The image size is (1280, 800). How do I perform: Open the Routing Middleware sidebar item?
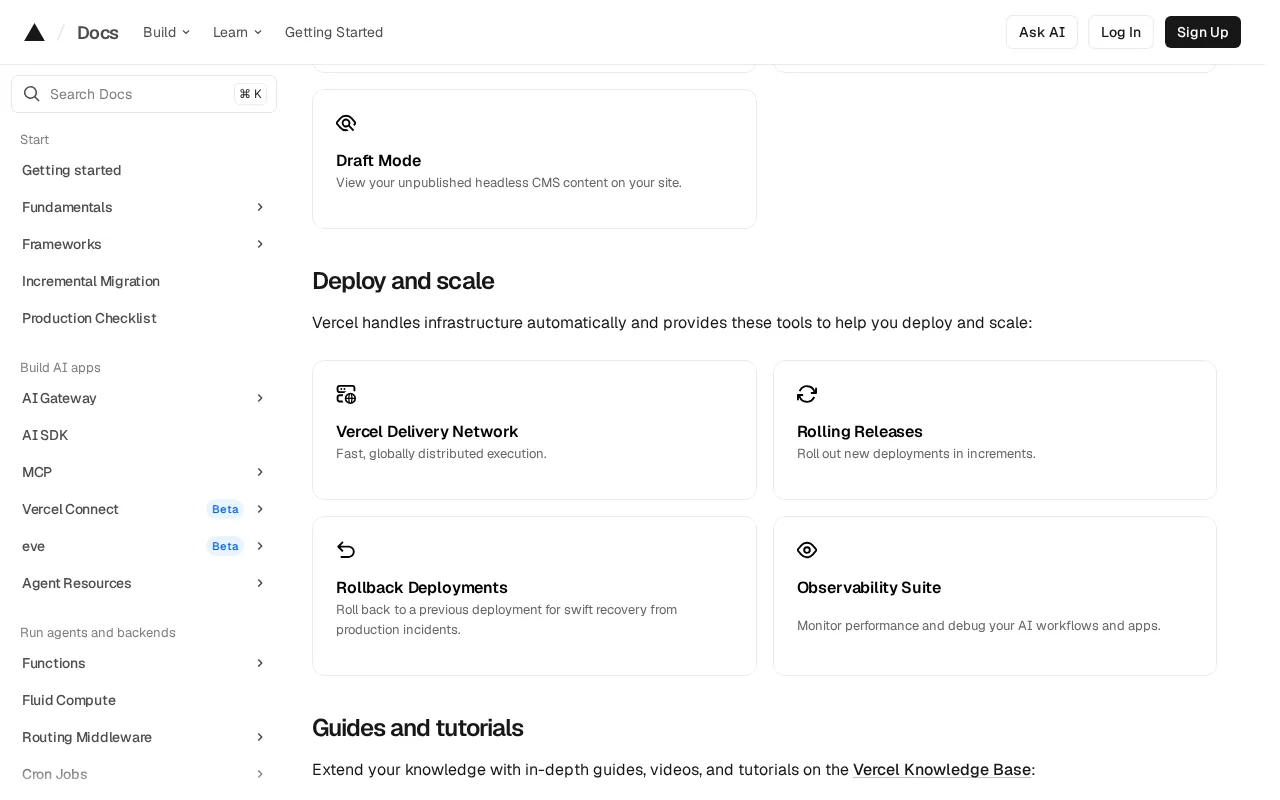[x=87, y=737]
